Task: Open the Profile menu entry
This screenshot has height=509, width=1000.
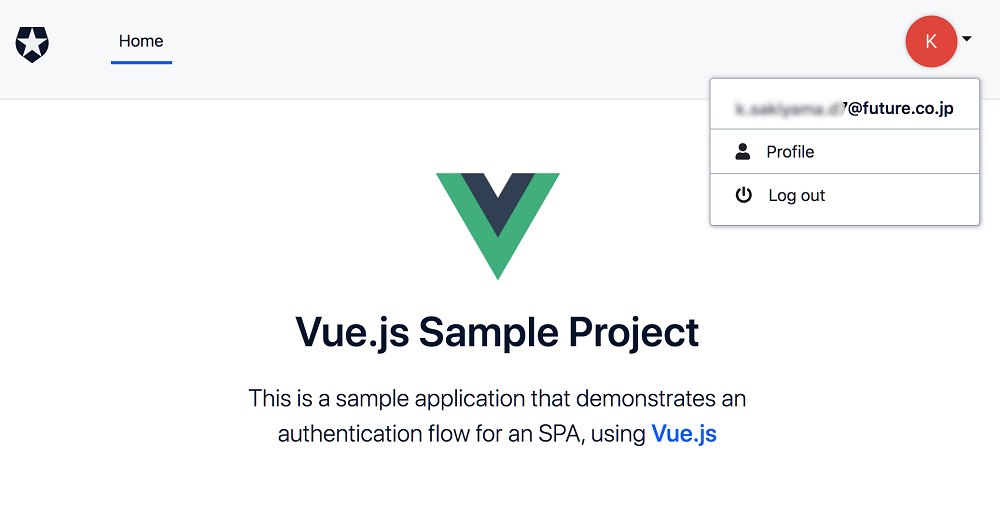Action: coord(844,152)
